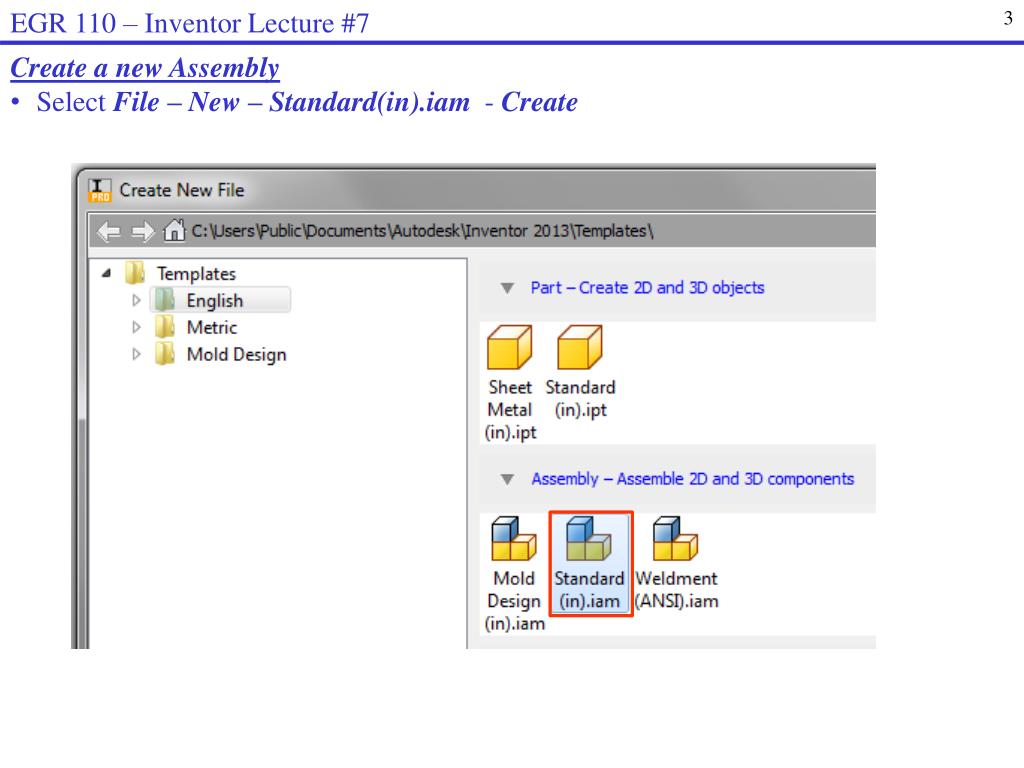Expand the Metric folder node

[x=136, y=327]
